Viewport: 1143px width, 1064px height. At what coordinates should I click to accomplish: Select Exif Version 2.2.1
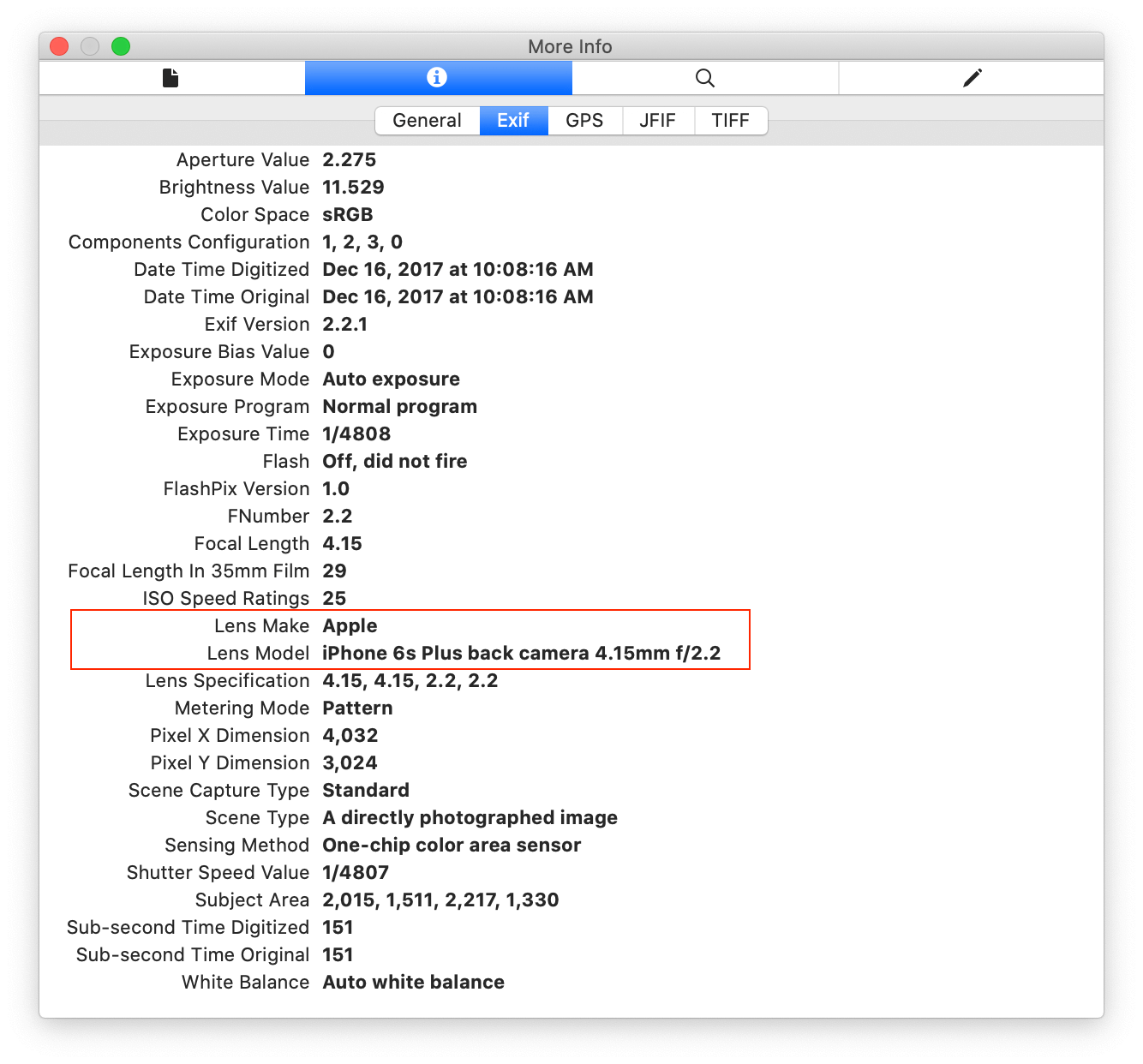pyautogui.click(x=344, y=325)
